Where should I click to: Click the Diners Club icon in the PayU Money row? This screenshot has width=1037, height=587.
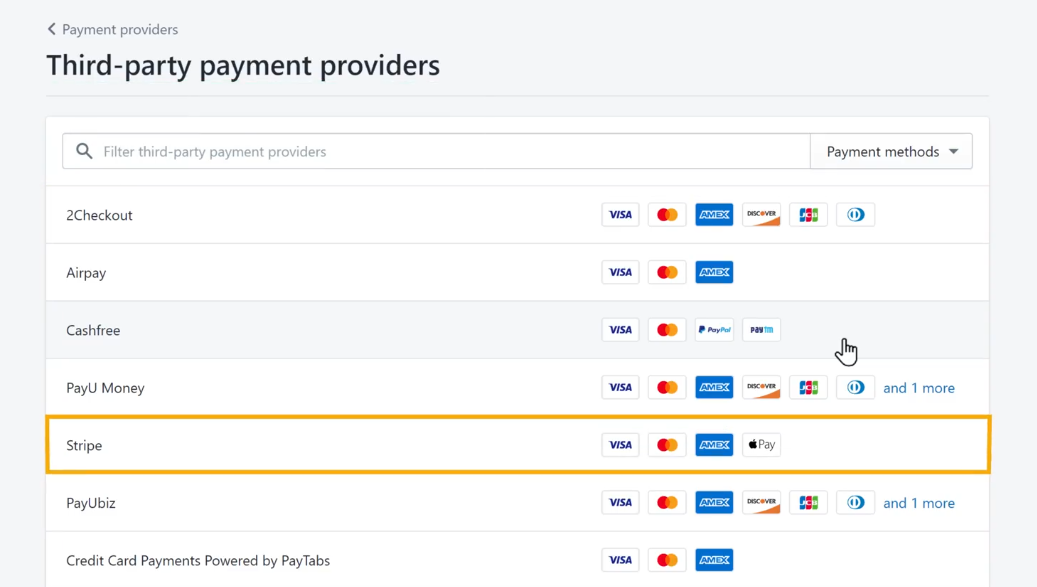855,387
